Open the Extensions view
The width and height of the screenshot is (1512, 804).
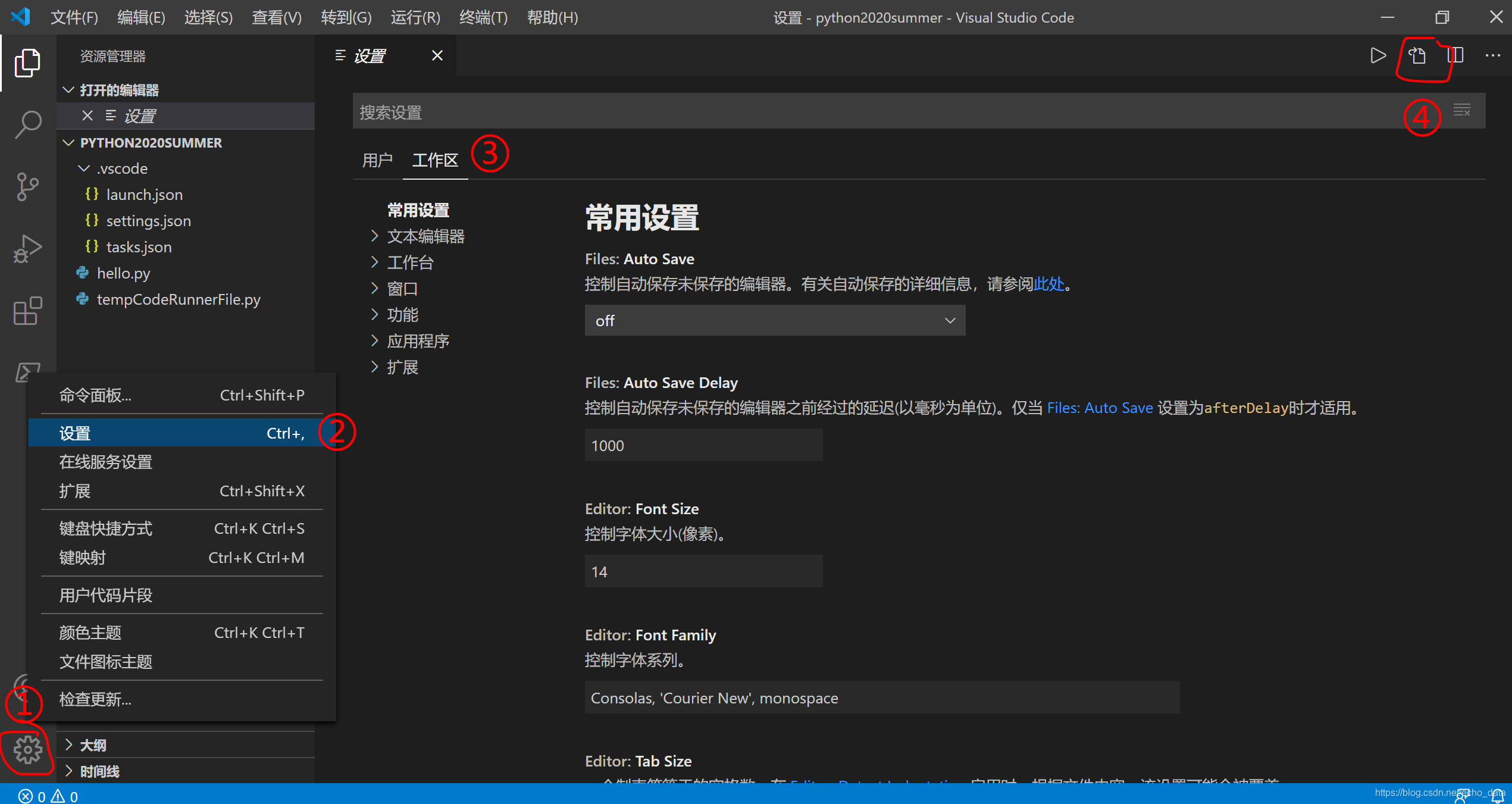coord(27,311)
